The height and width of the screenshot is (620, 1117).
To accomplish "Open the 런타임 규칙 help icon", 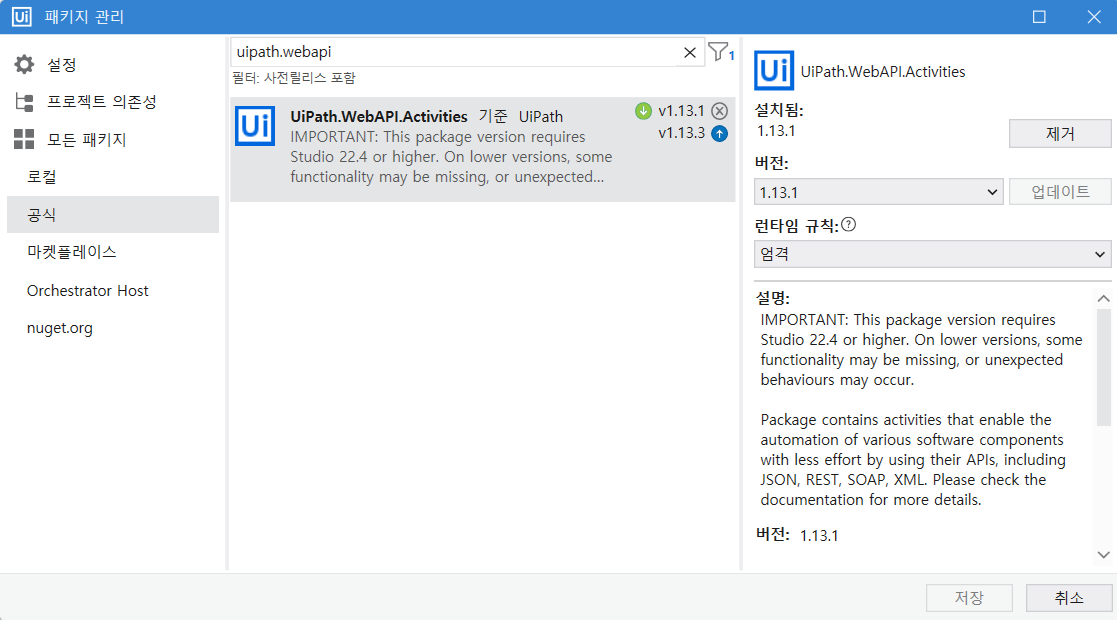I will tap(848, 224).
